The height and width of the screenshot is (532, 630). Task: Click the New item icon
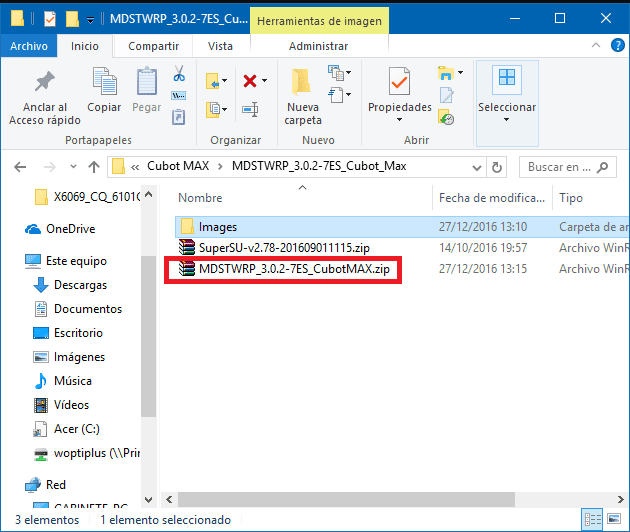point(336,73)
